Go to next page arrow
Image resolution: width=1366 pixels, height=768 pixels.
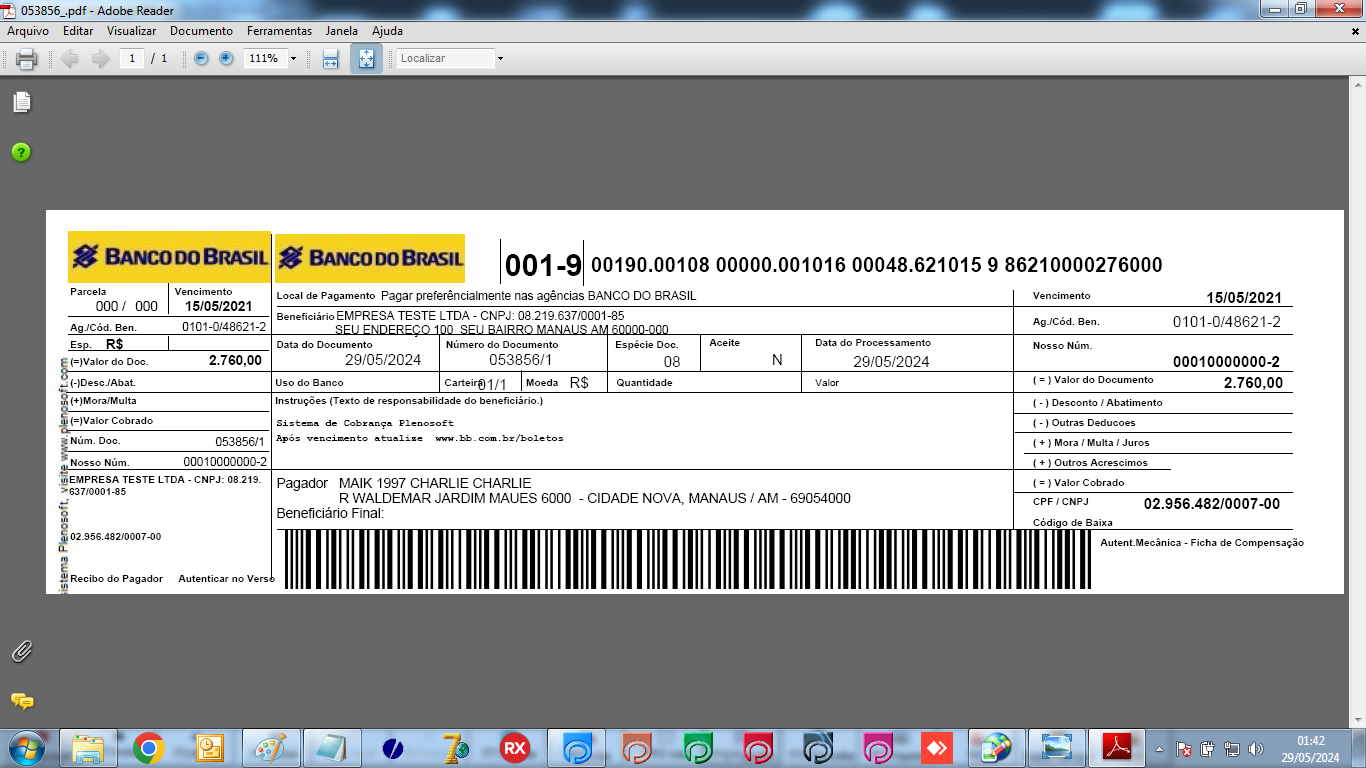(100, 59)
